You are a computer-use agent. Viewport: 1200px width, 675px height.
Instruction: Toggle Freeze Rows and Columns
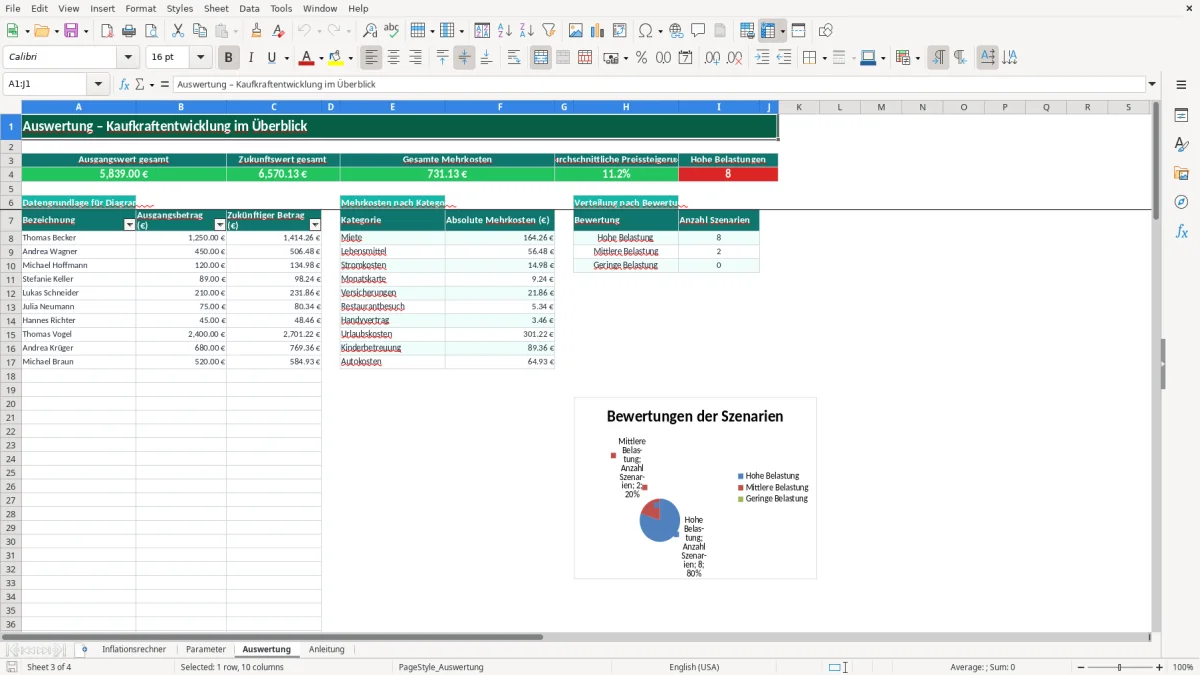tap(768, 31)
